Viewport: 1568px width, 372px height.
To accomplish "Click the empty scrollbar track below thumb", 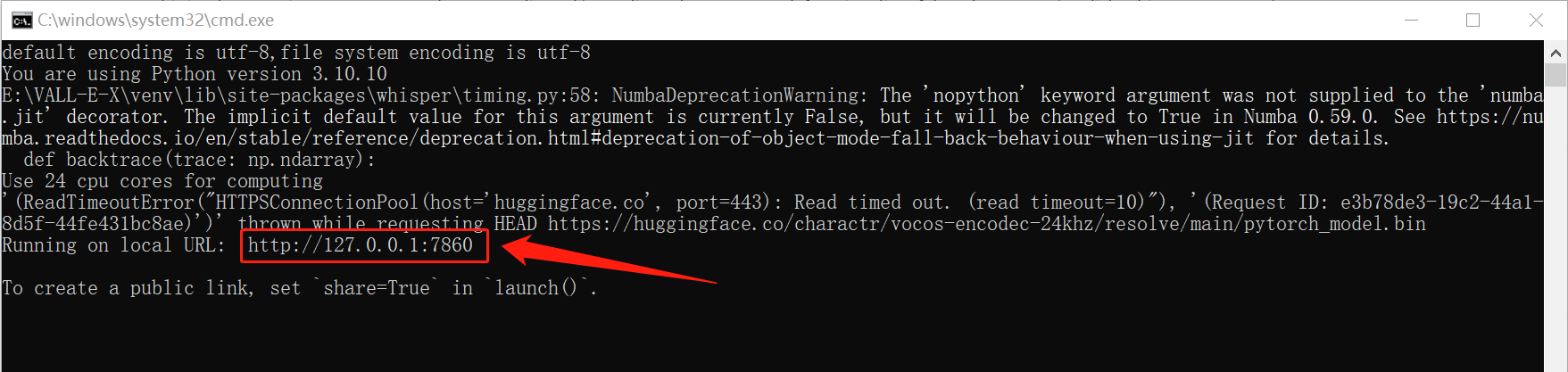I will [x=1556, y=227].
